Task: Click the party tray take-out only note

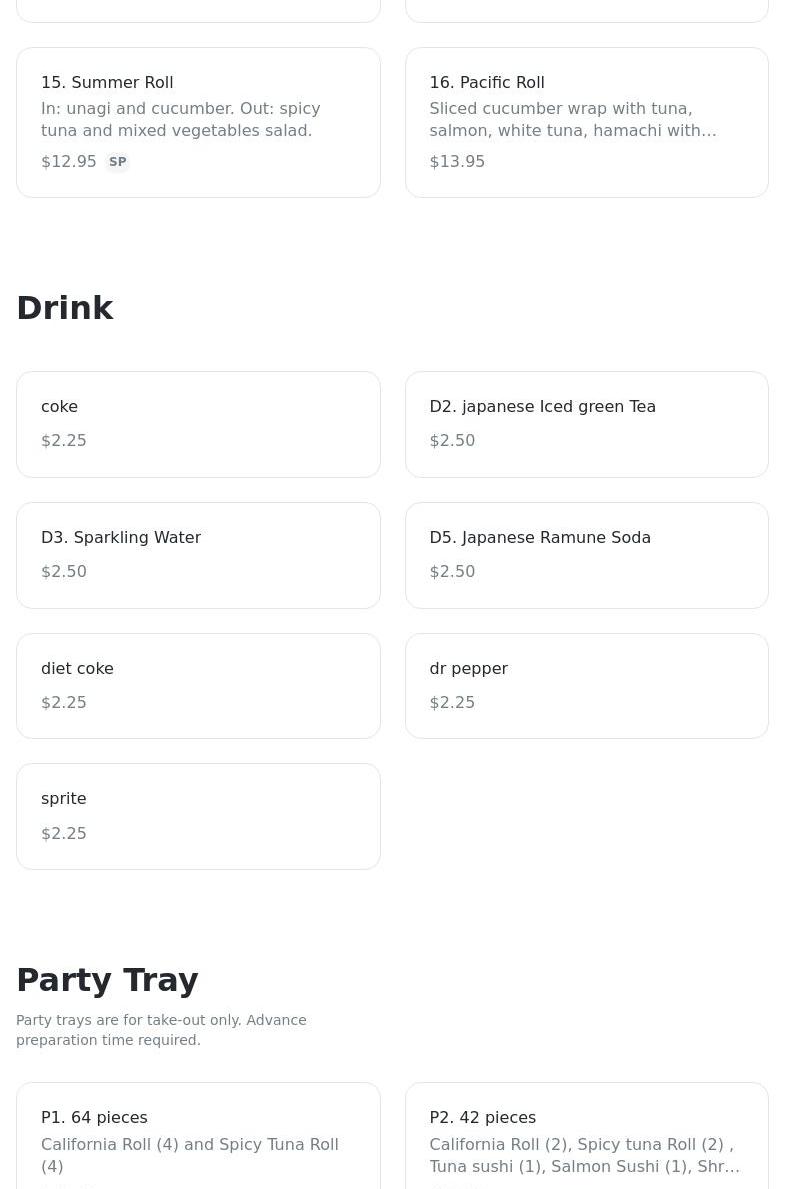Action: pos(161,1030)
